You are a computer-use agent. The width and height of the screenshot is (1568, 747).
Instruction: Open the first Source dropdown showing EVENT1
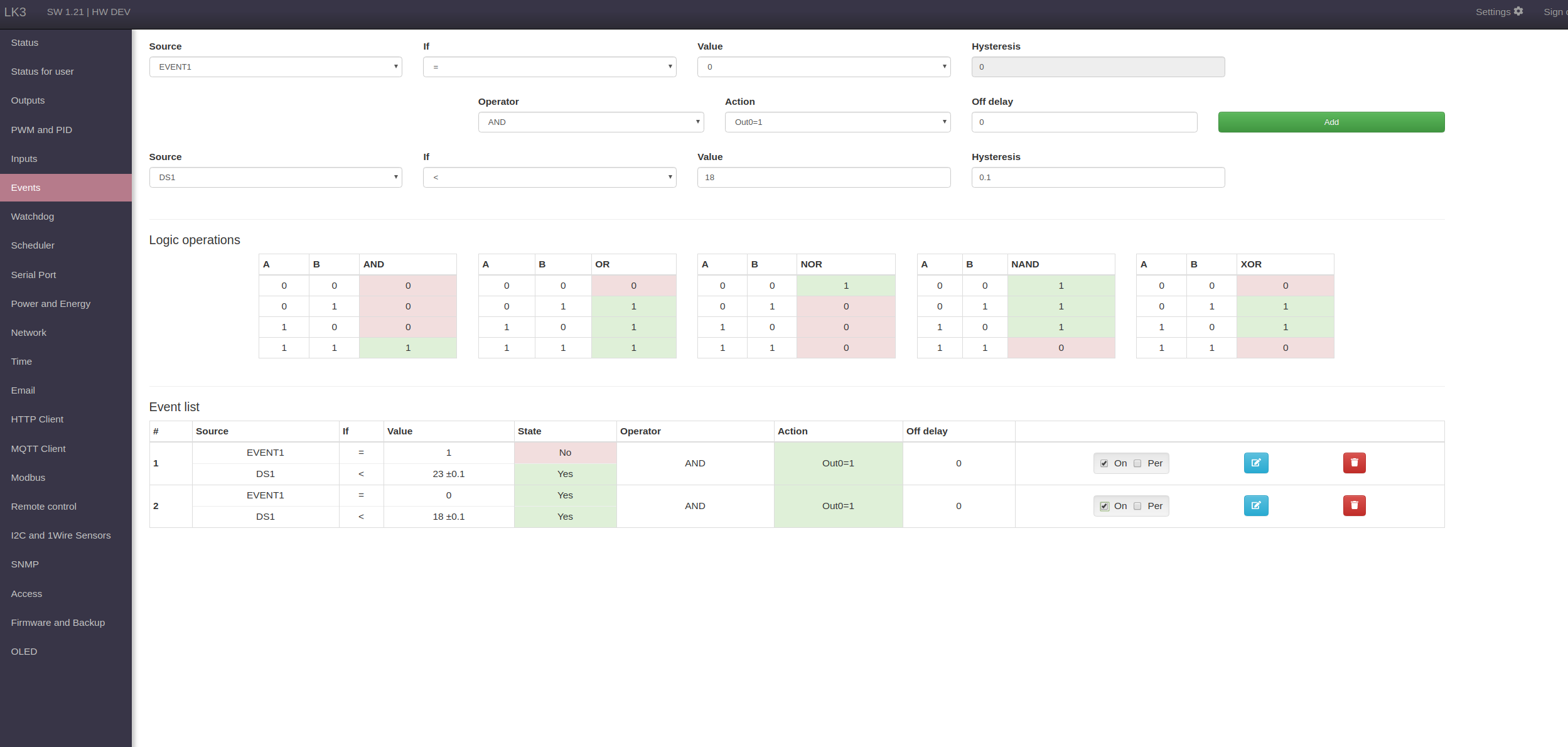click(276, 67)
